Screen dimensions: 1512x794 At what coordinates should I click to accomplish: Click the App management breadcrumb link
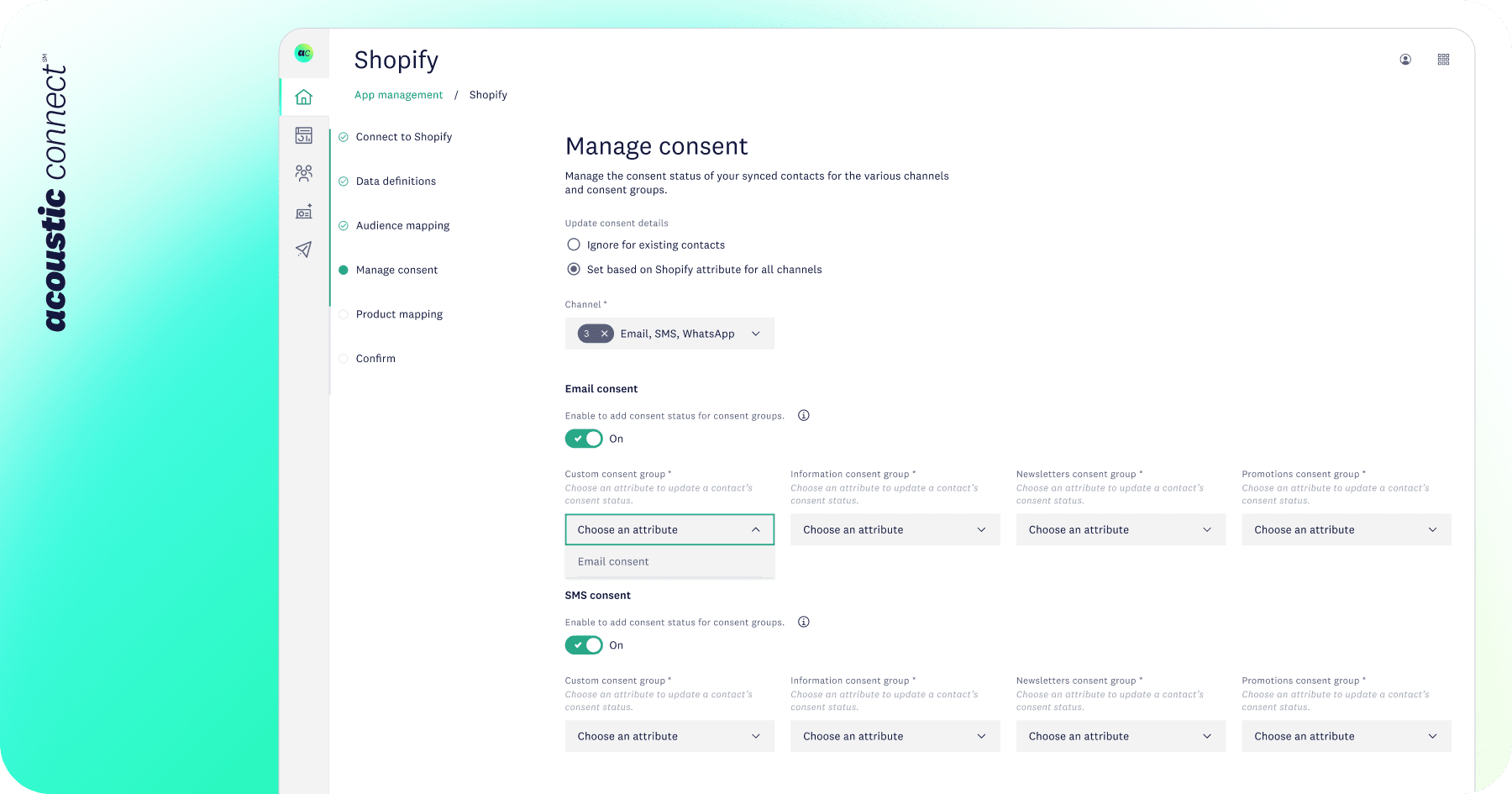(398, 95)
